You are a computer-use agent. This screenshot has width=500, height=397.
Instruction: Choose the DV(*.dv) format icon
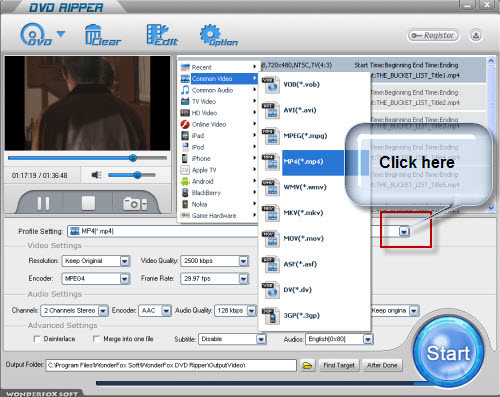point(270,290)
